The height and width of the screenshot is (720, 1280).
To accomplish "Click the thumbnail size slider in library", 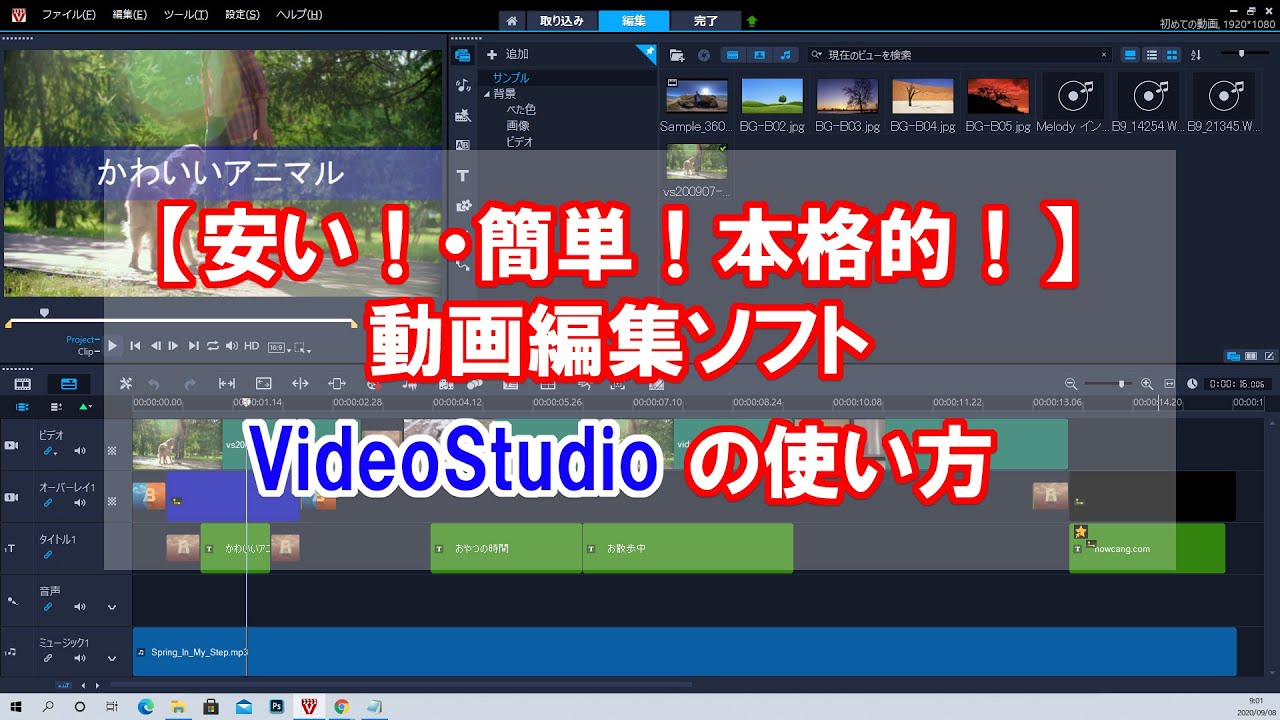I will click(x=1239, y=54).
